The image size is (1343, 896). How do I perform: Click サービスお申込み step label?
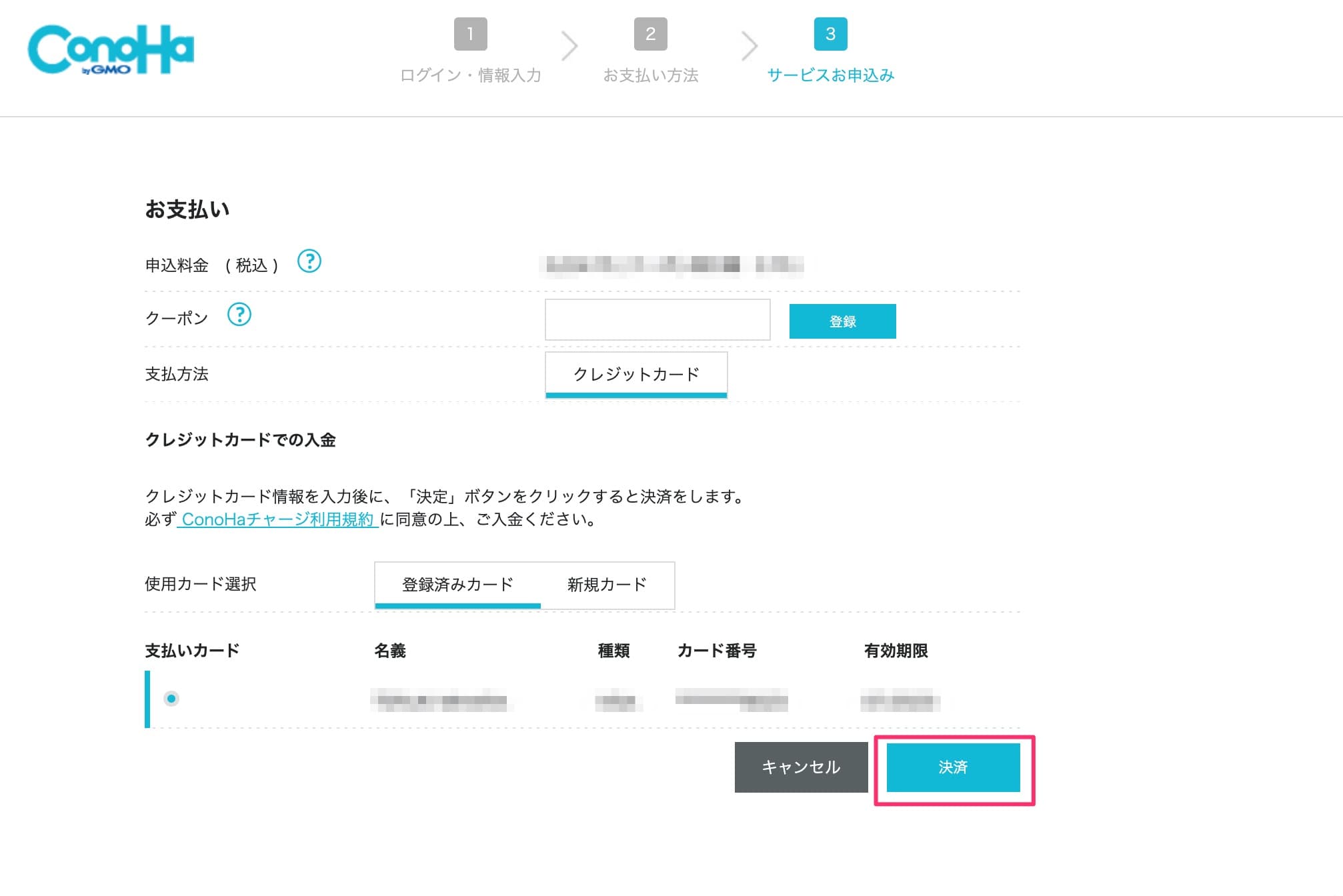830,75
